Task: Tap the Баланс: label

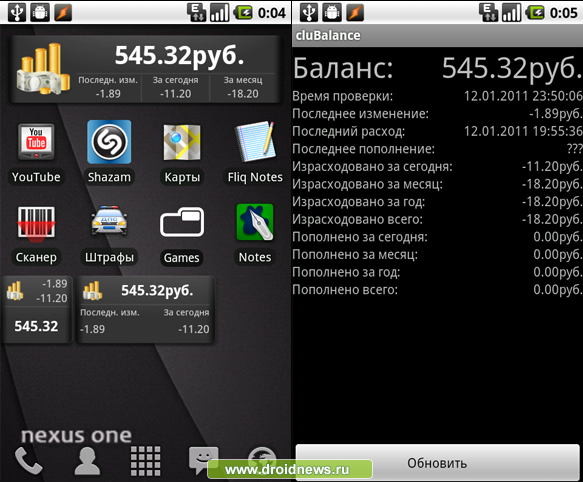Action: point(343,68)
